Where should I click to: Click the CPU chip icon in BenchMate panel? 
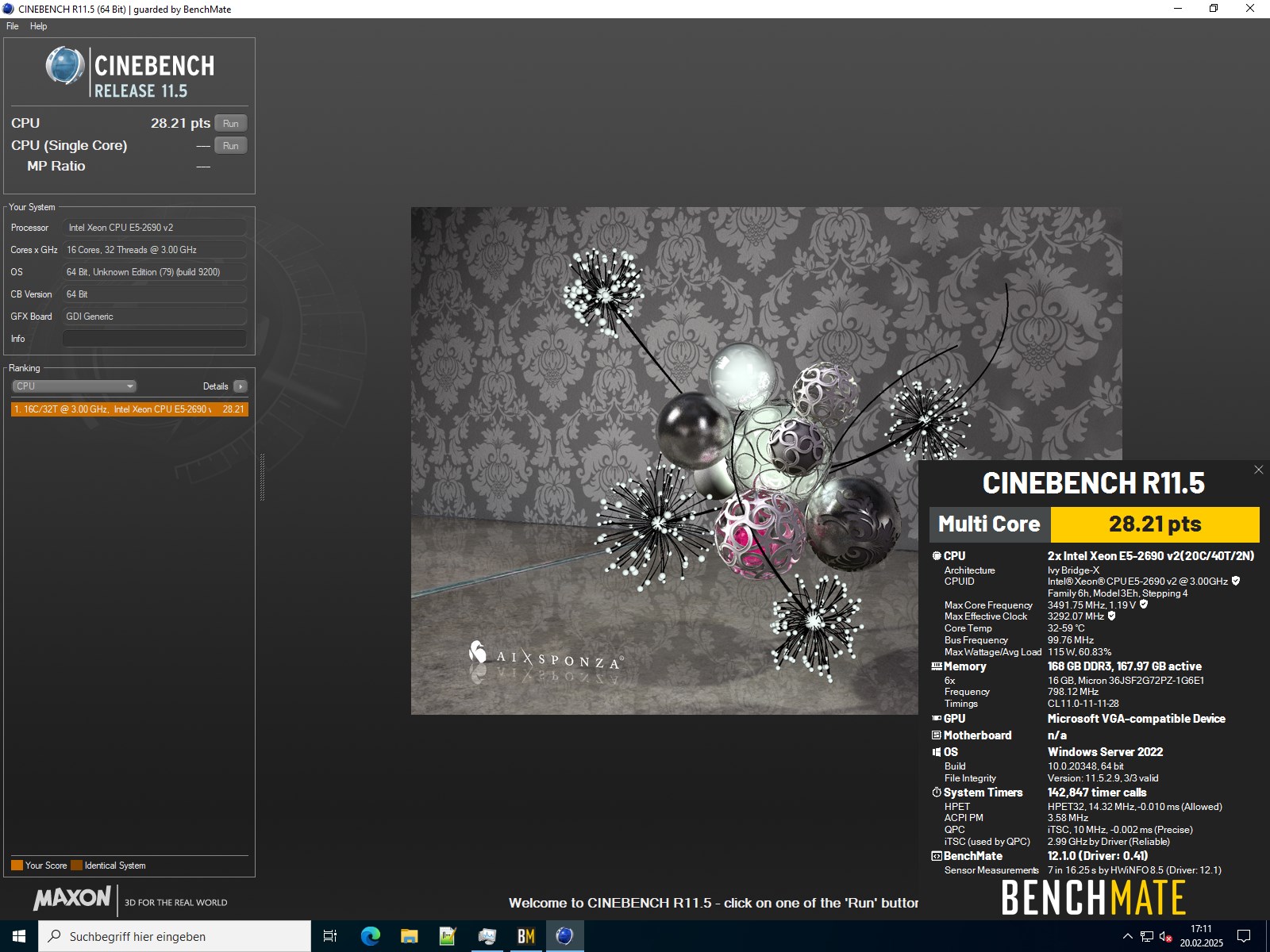click(937, 556)
